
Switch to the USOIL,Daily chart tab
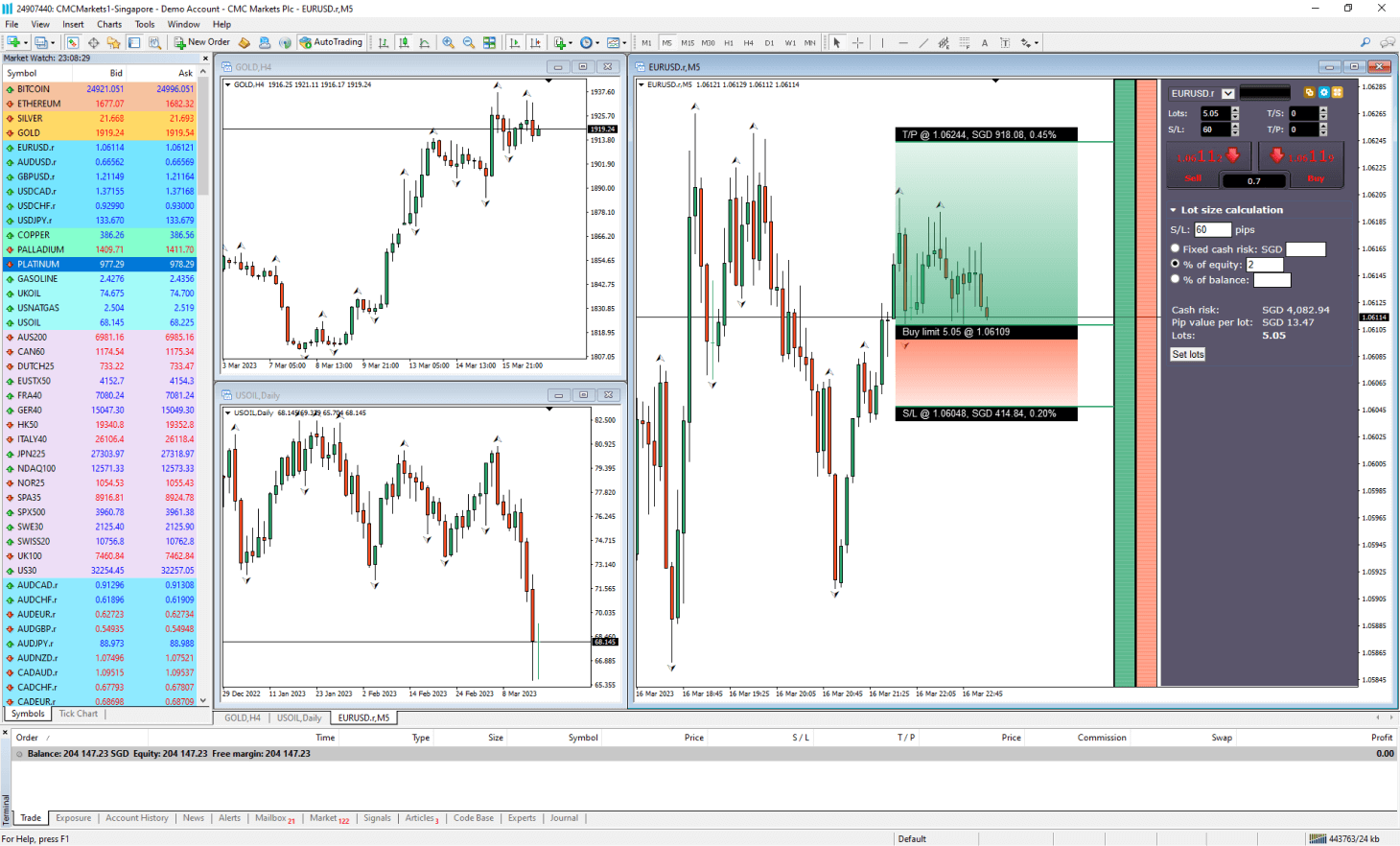(x=299, y=717)
